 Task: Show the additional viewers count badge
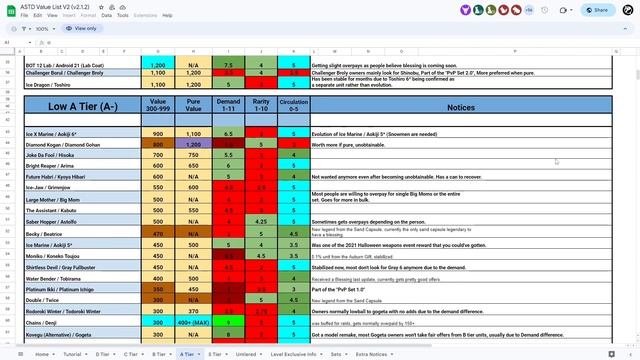tap(529, 10)
